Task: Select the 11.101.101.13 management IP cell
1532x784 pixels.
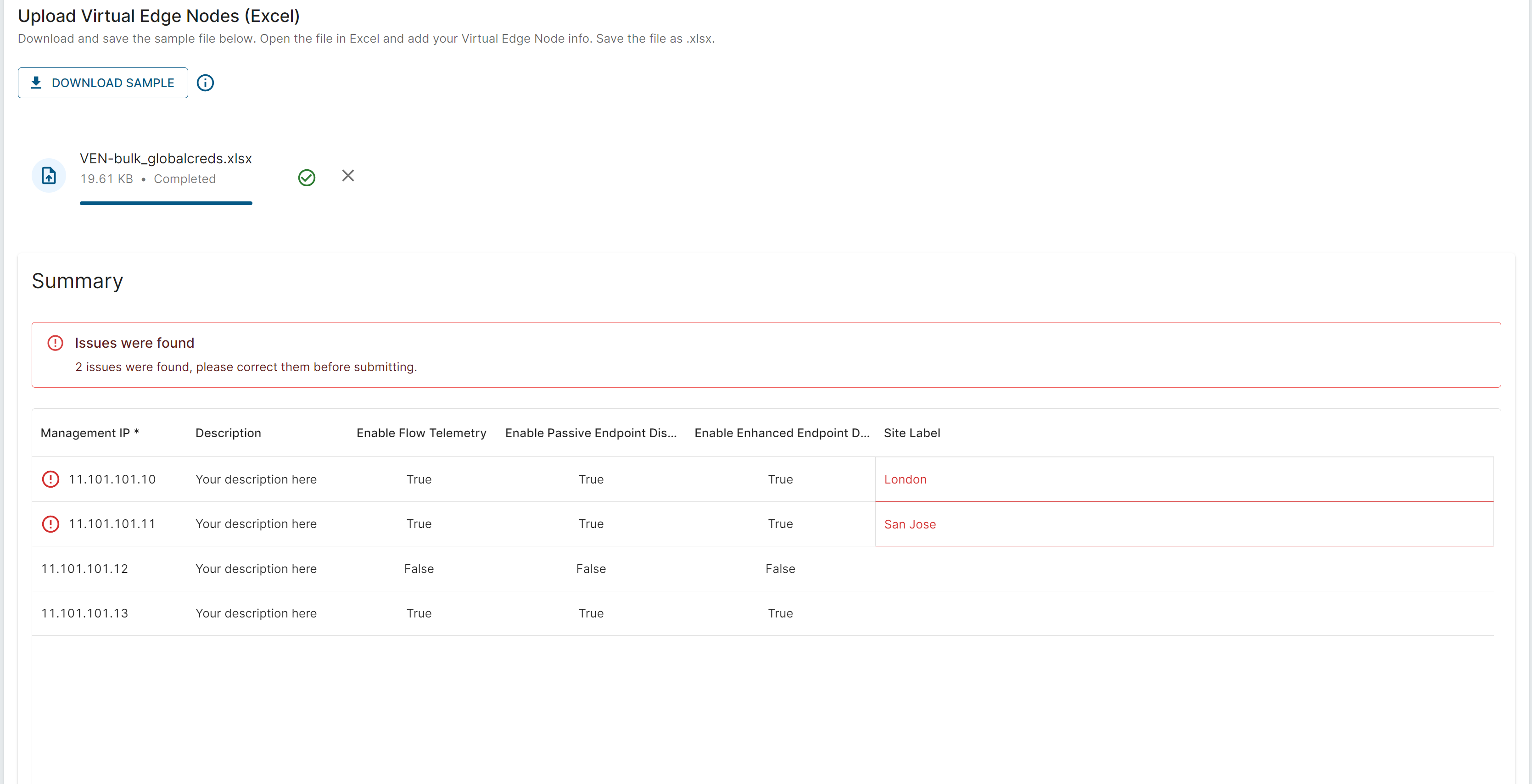Action: [x=84, y=613]
